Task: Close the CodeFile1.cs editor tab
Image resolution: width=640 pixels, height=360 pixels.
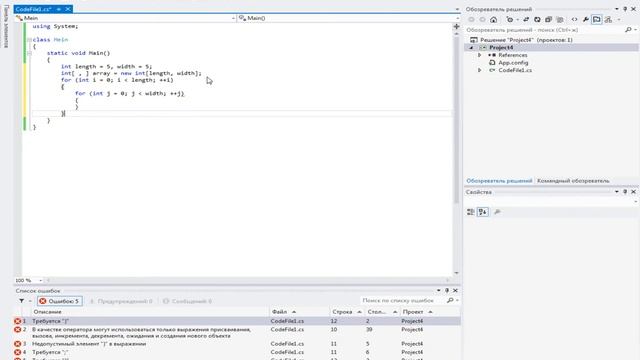Action: (68, 9)
